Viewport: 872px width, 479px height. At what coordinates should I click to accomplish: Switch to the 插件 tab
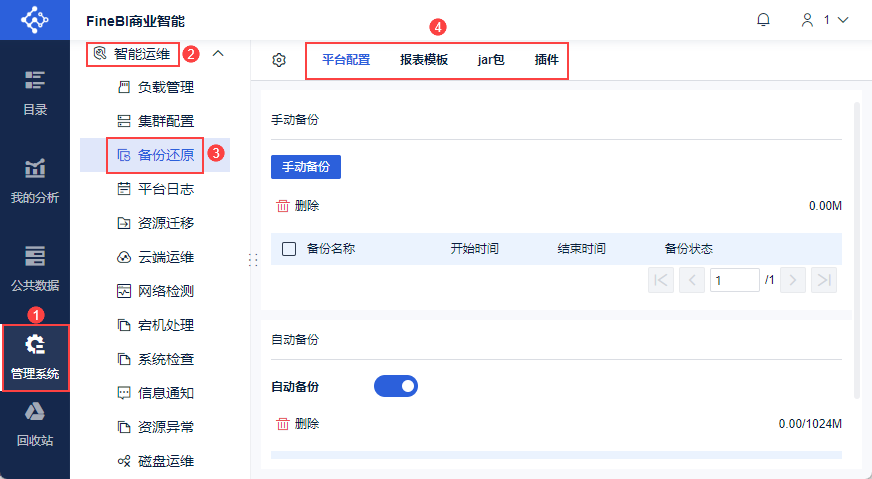click(x=547, y=60)
